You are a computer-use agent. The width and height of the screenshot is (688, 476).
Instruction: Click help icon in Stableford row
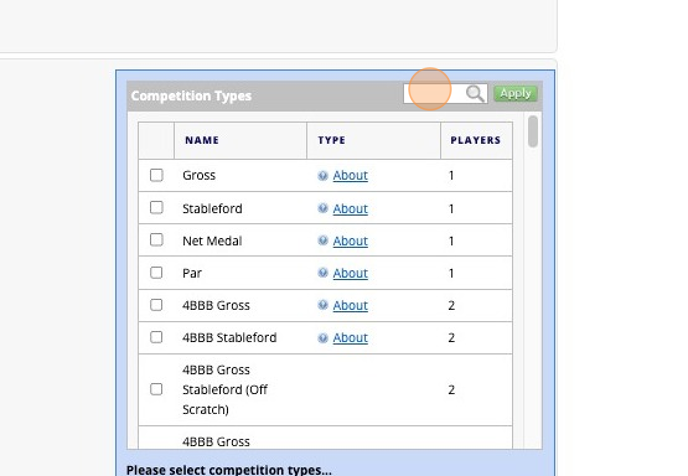pos(323,209)
